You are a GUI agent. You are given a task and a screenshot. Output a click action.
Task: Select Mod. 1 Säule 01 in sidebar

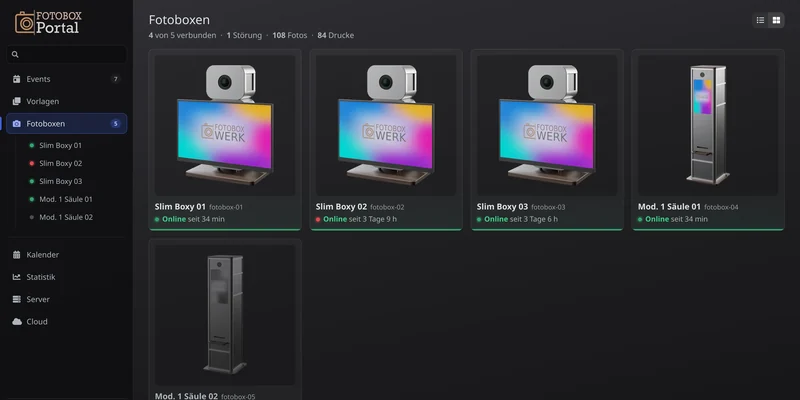pos(66,199)
